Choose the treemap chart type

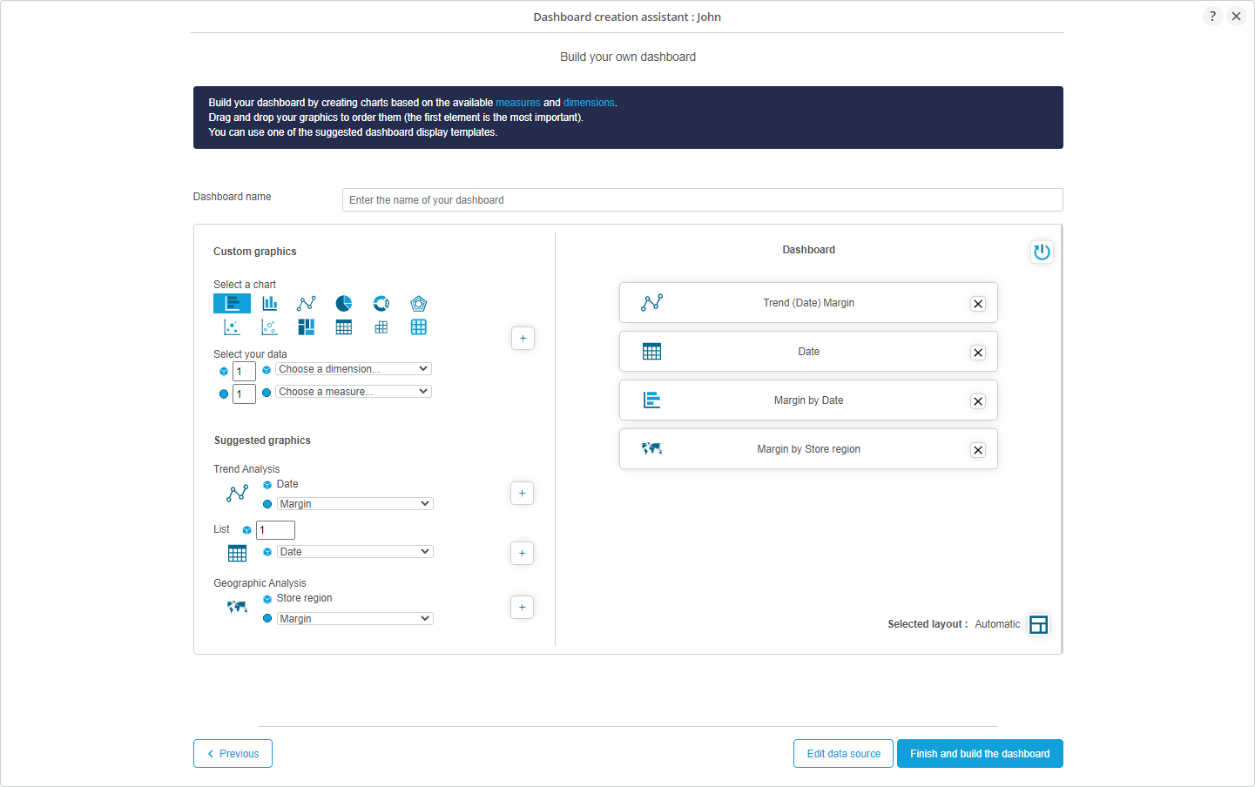[307, 327]
